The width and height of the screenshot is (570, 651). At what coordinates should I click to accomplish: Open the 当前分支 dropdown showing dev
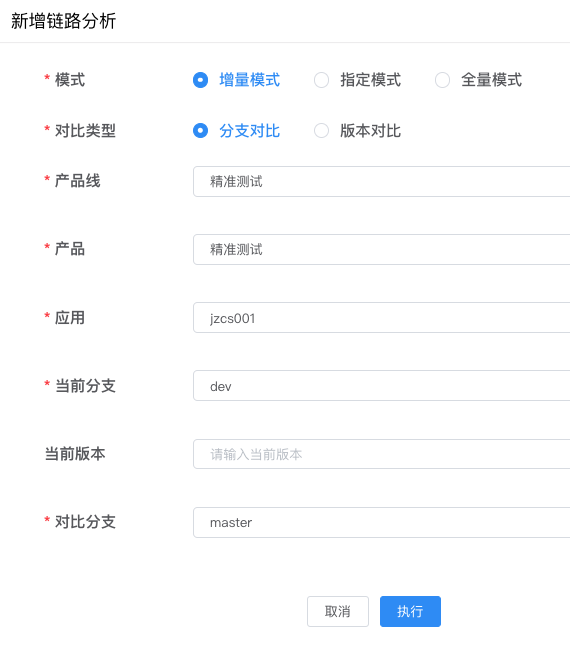tap(382, 386)
